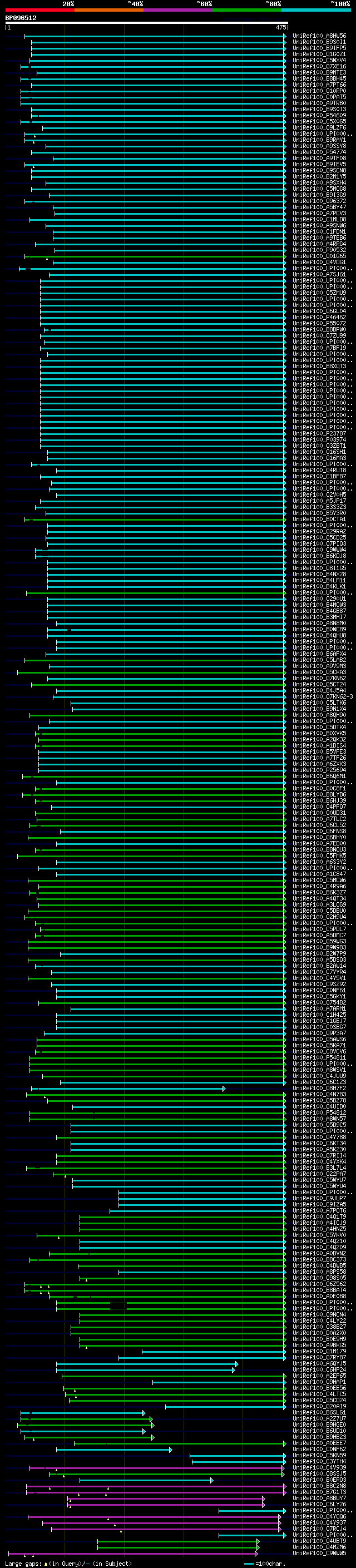Screen dimensions: 356x1568
Task: Select hit UniRef100_P25694
Action: 319,770
